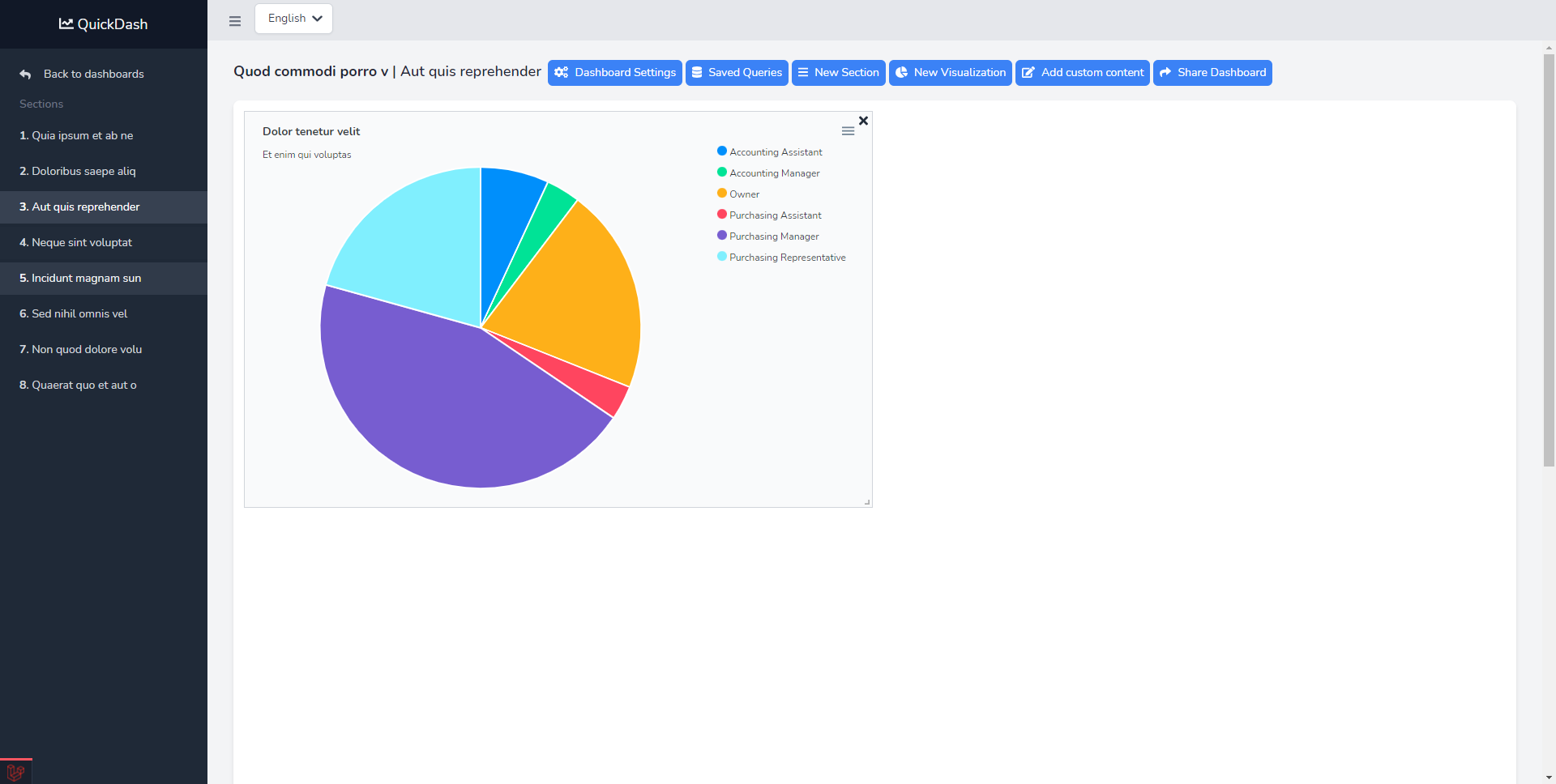Viewport: 1556px width, 784px height.
Task: Click the Laravel debug bar icon
Action: point(15,772)
